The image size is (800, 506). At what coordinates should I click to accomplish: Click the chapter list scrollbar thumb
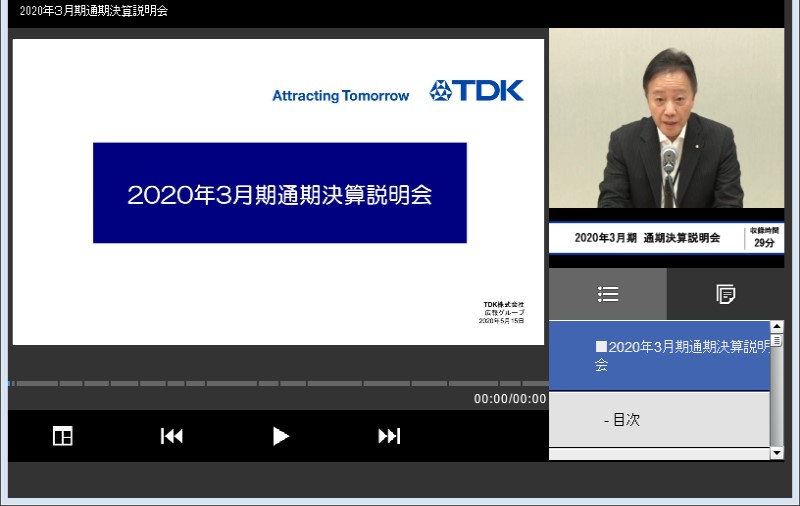point(777,340)
